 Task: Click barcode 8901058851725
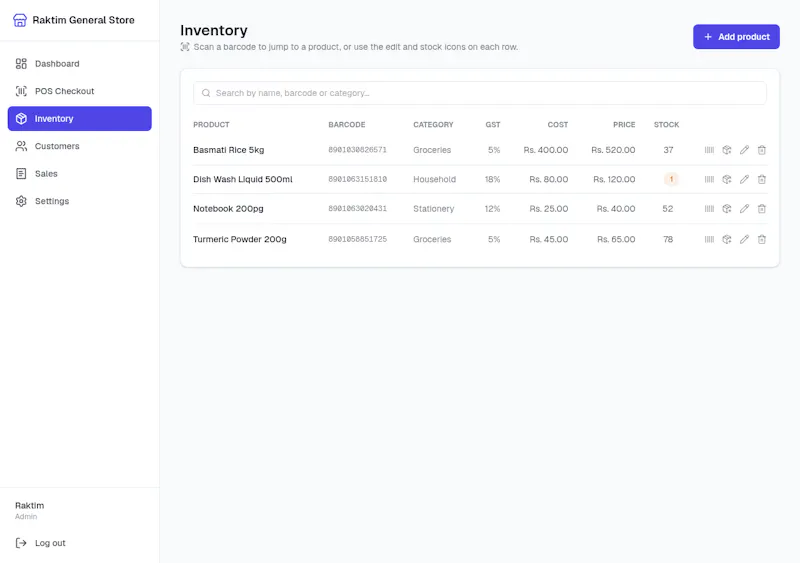tap(358, 239)
